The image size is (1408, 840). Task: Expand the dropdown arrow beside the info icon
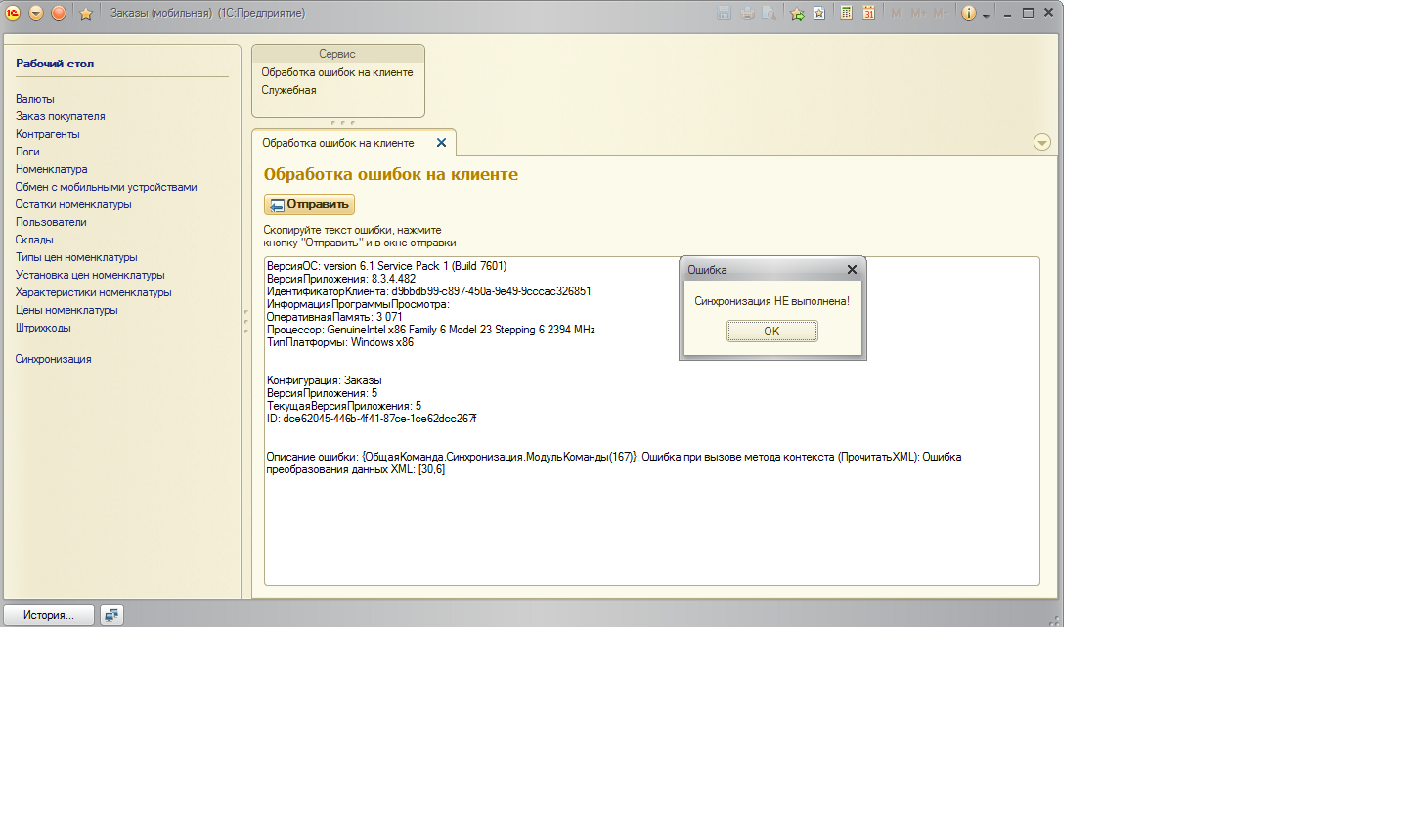pyautogui.click(x=986, y=15)
